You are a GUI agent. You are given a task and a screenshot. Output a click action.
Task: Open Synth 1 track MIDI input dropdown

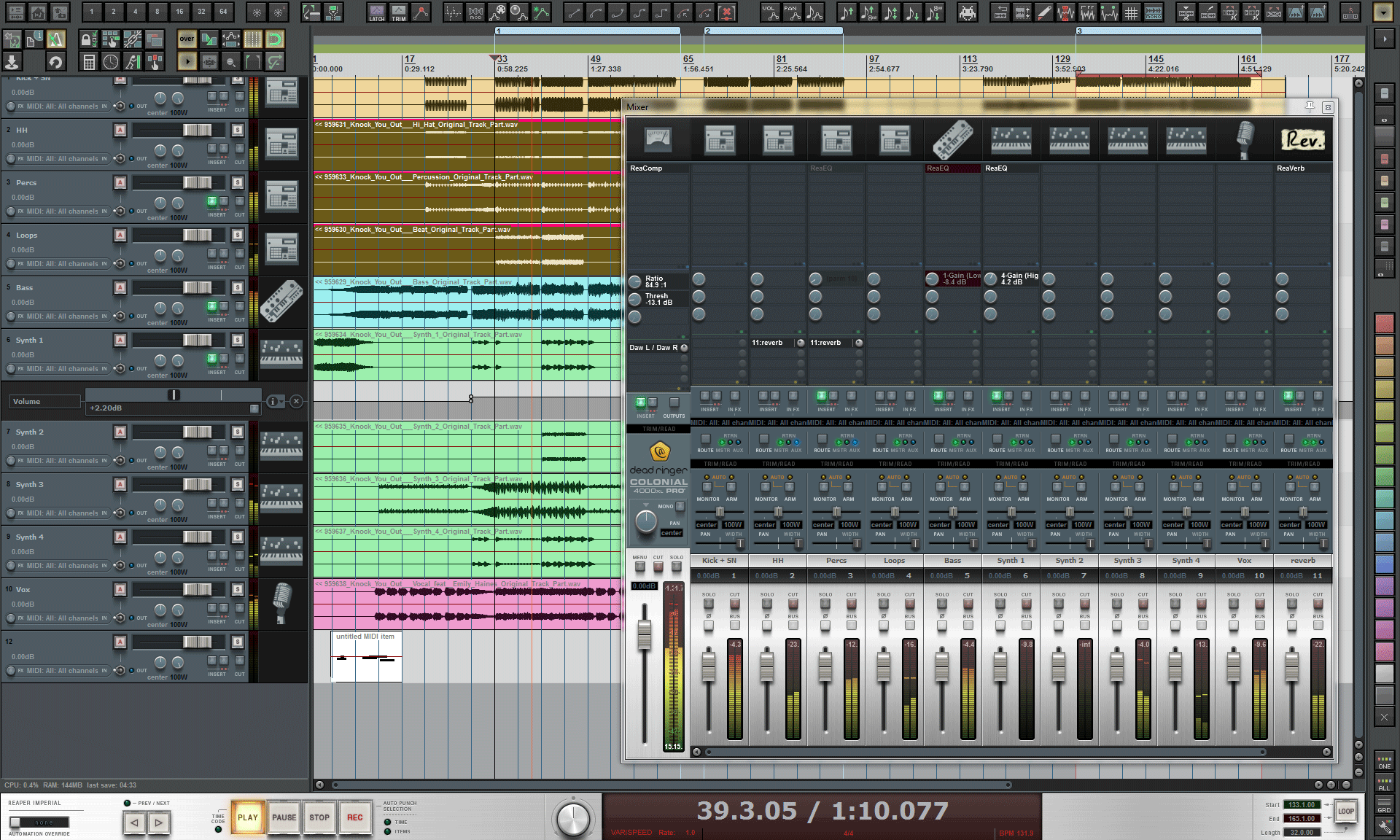pos(62,369)
